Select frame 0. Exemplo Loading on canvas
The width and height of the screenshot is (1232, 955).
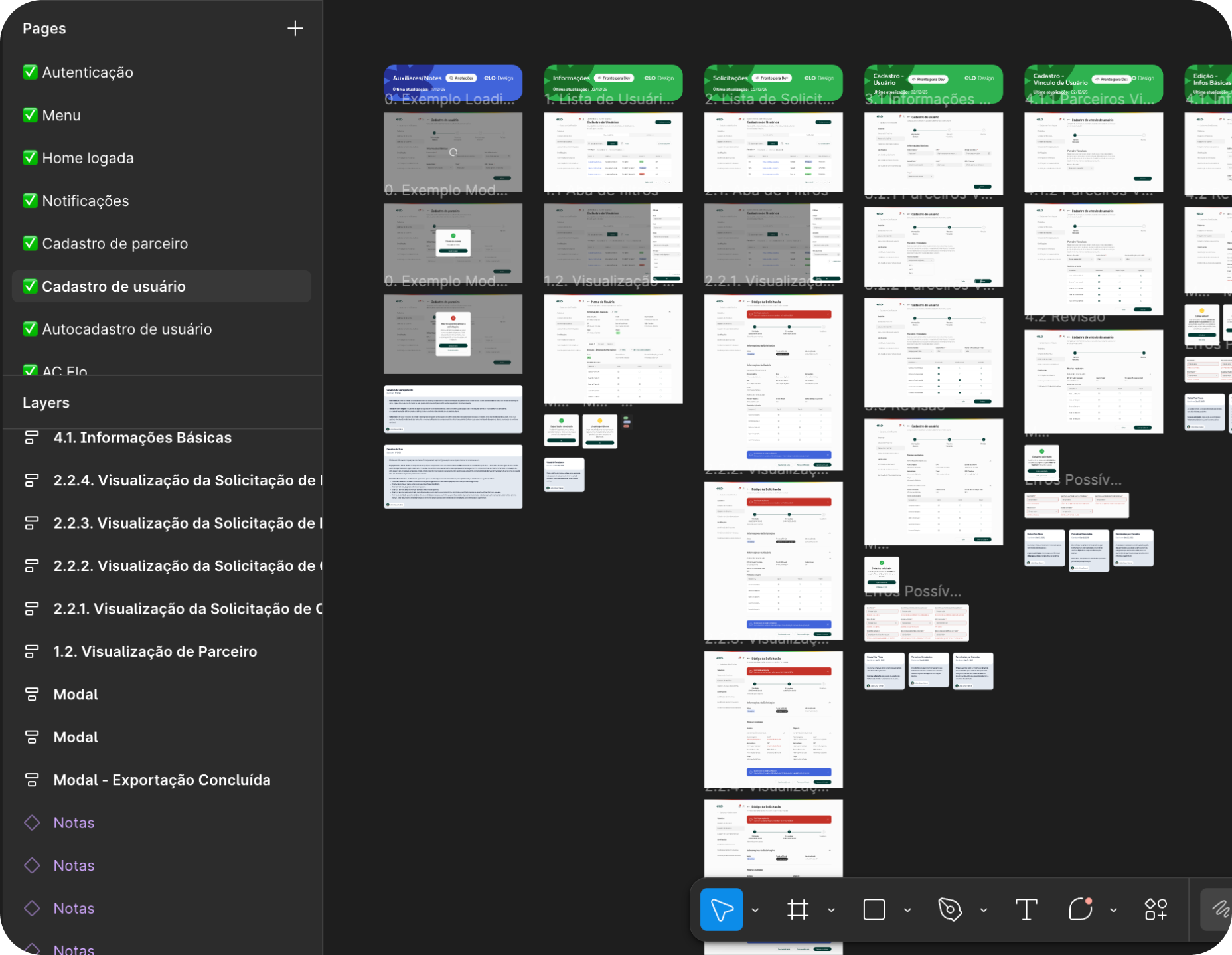pos(453,152)
